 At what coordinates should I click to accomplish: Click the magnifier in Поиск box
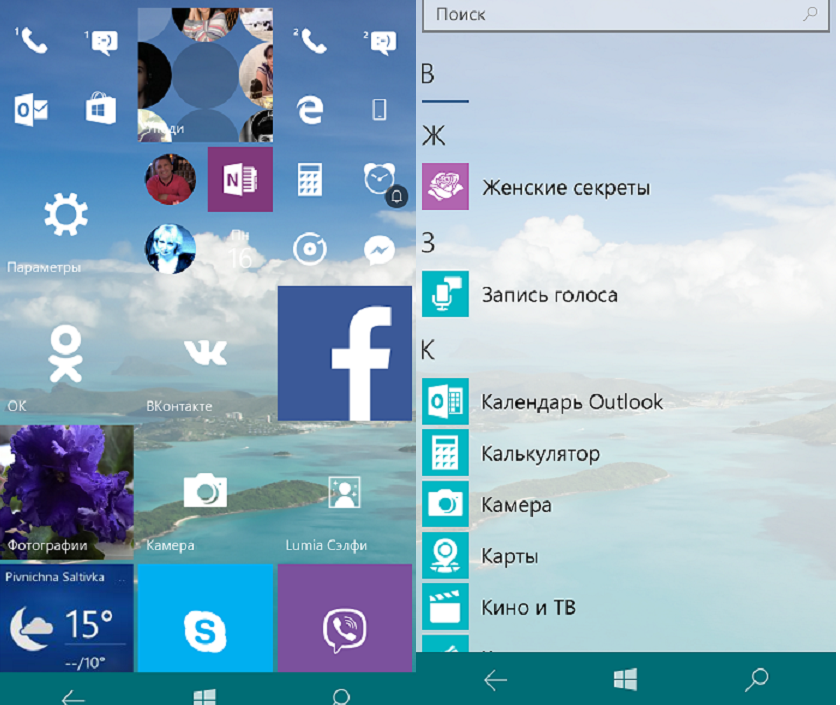pyautogui.click(x=811, y=13)
